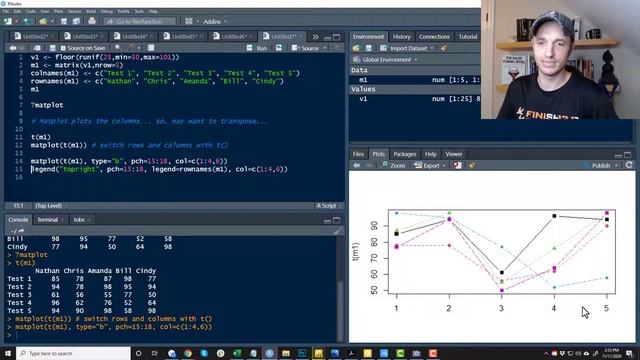Open the File menu

(x=5, y=11)
